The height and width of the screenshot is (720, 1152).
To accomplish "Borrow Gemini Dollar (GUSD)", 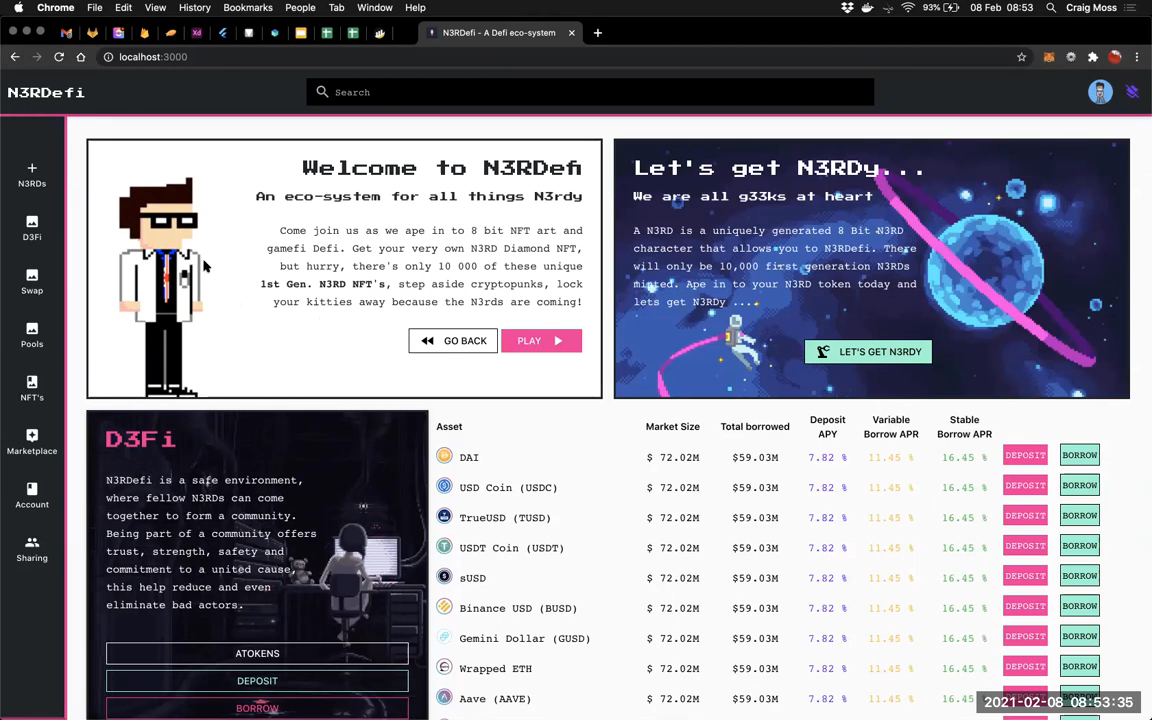I will click(x=1080, y=636).
